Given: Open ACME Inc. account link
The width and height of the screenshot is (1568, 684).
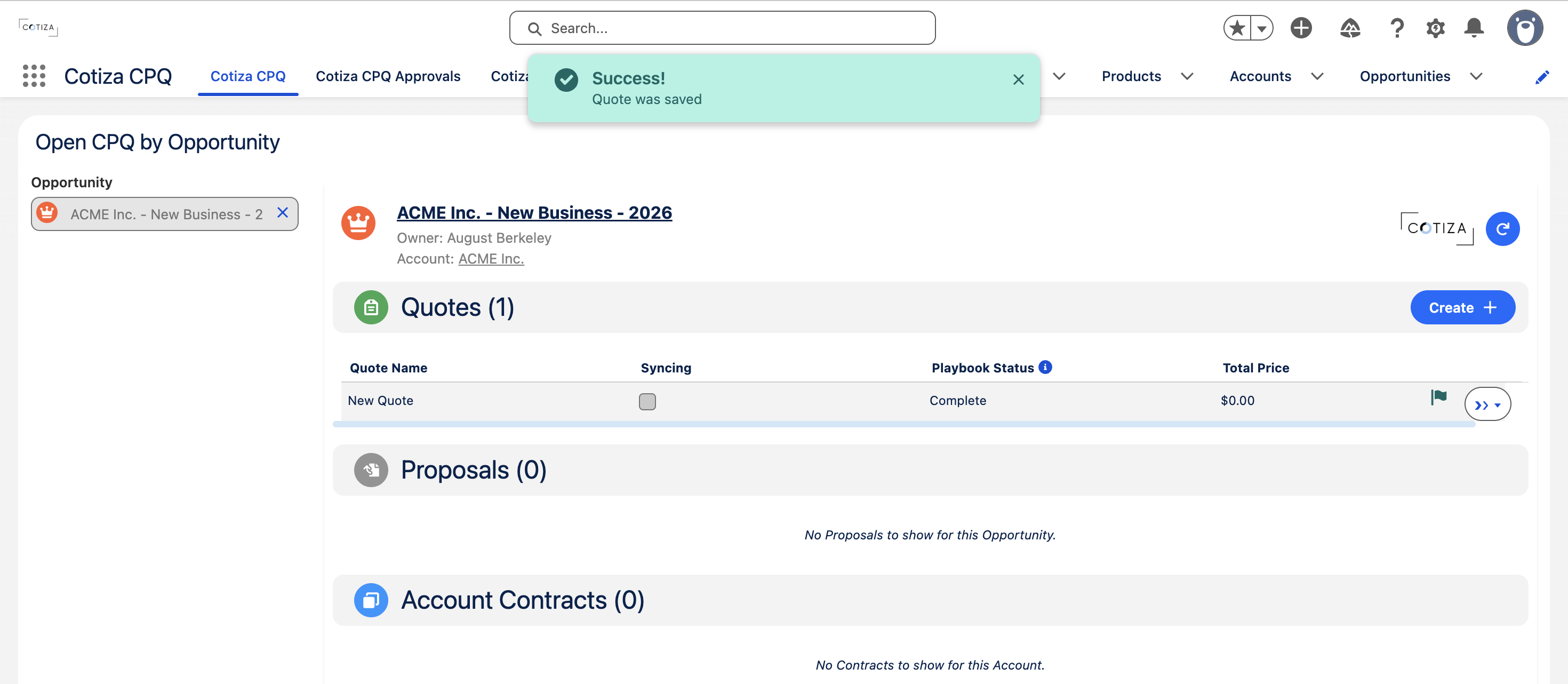Looking at the screenshot, I should pos(491,259).
